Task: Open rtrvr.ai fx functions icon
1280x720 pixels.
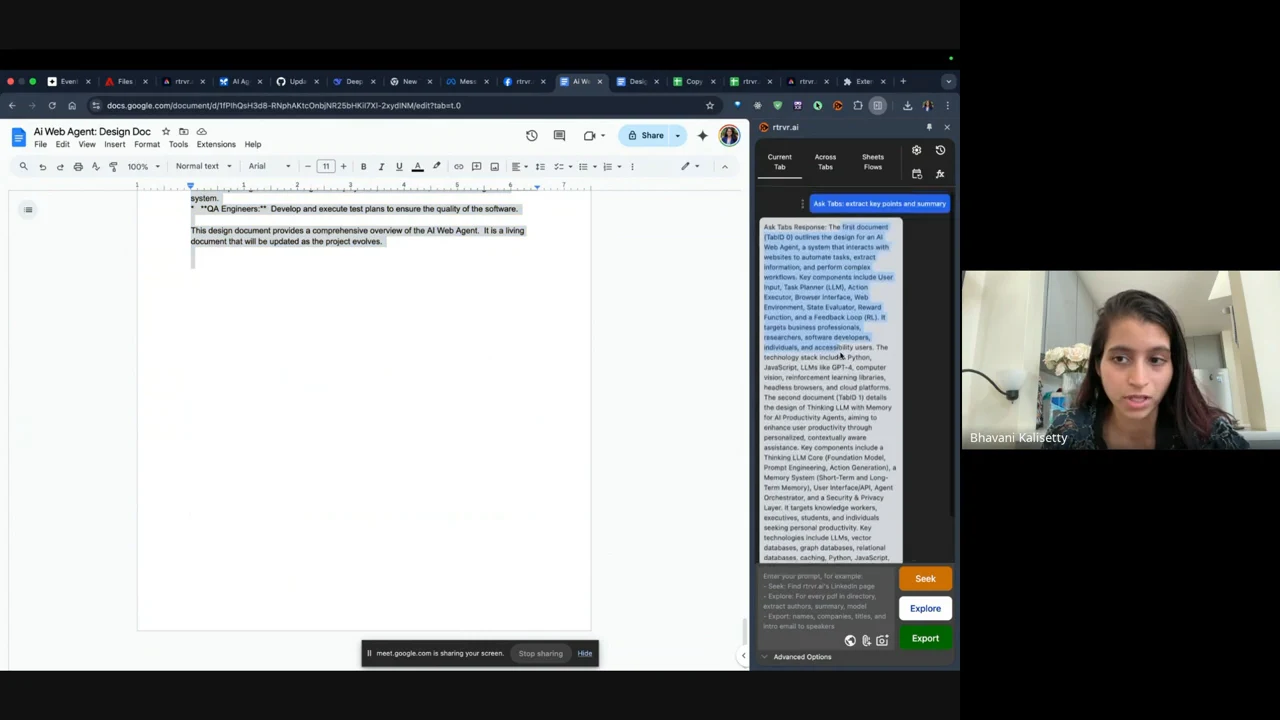Action: (x=940, y=174)
